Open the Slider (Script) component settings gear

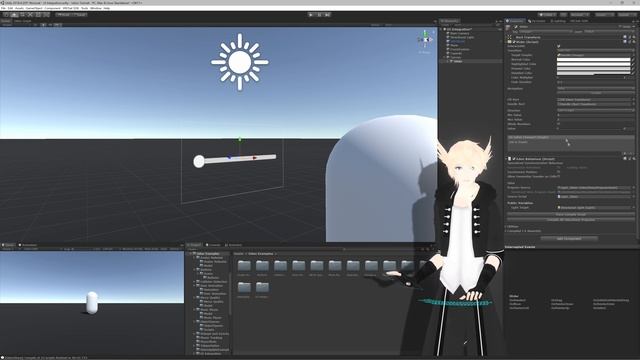click(633, 42)
